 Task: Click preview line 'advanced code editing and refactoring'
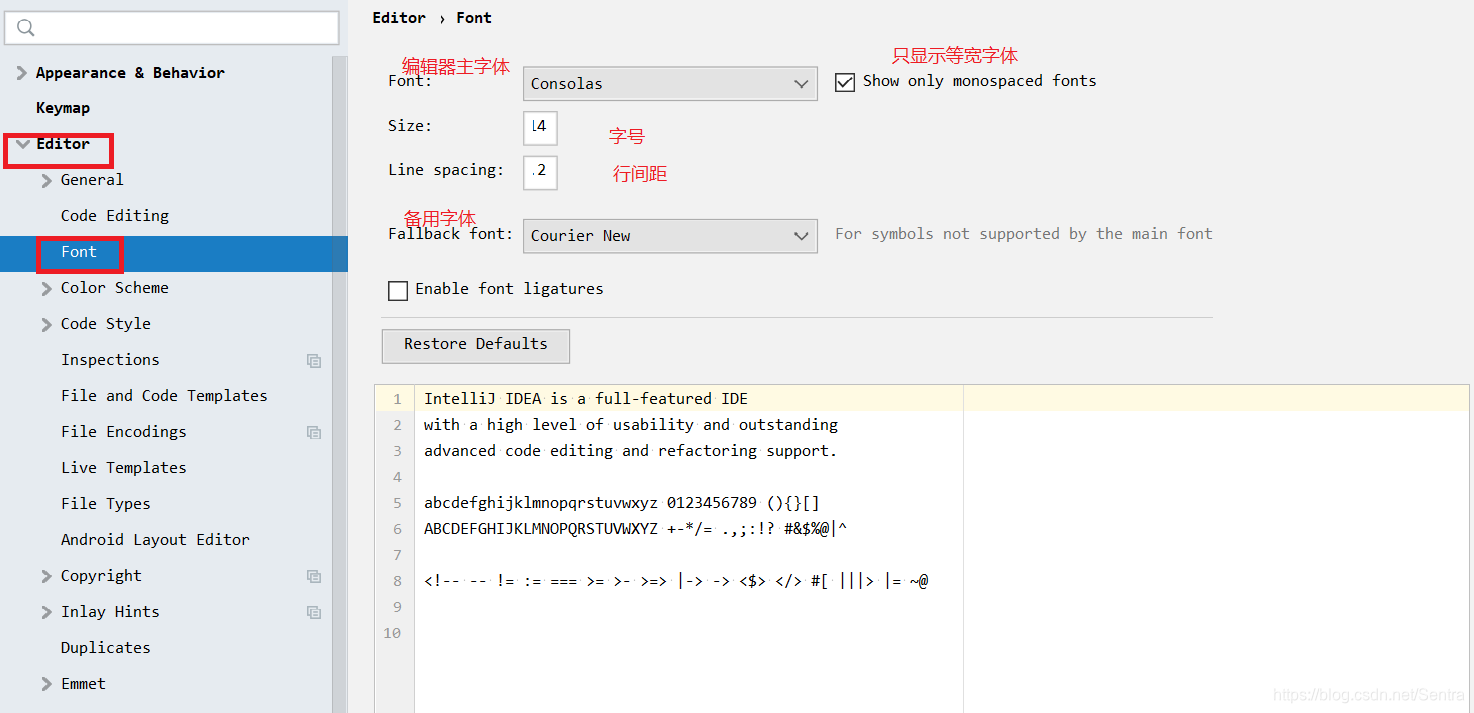pos(631,451)
